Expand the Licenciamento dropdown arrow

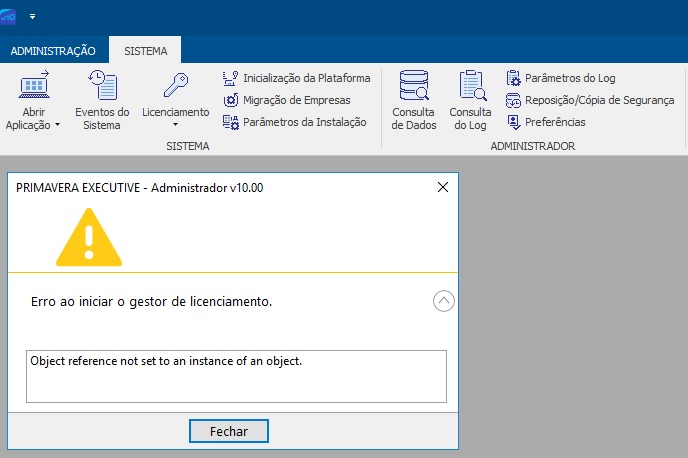click(175, 126)
